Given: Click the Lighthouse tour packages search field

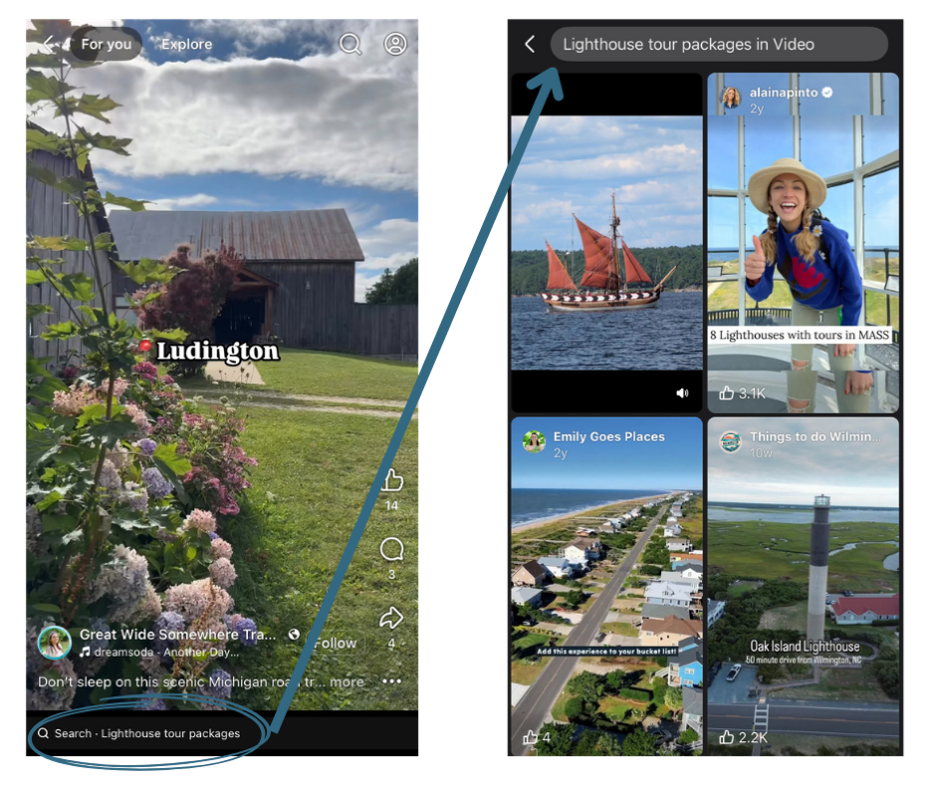Looking at the screenshot, I should pos(718,44).
